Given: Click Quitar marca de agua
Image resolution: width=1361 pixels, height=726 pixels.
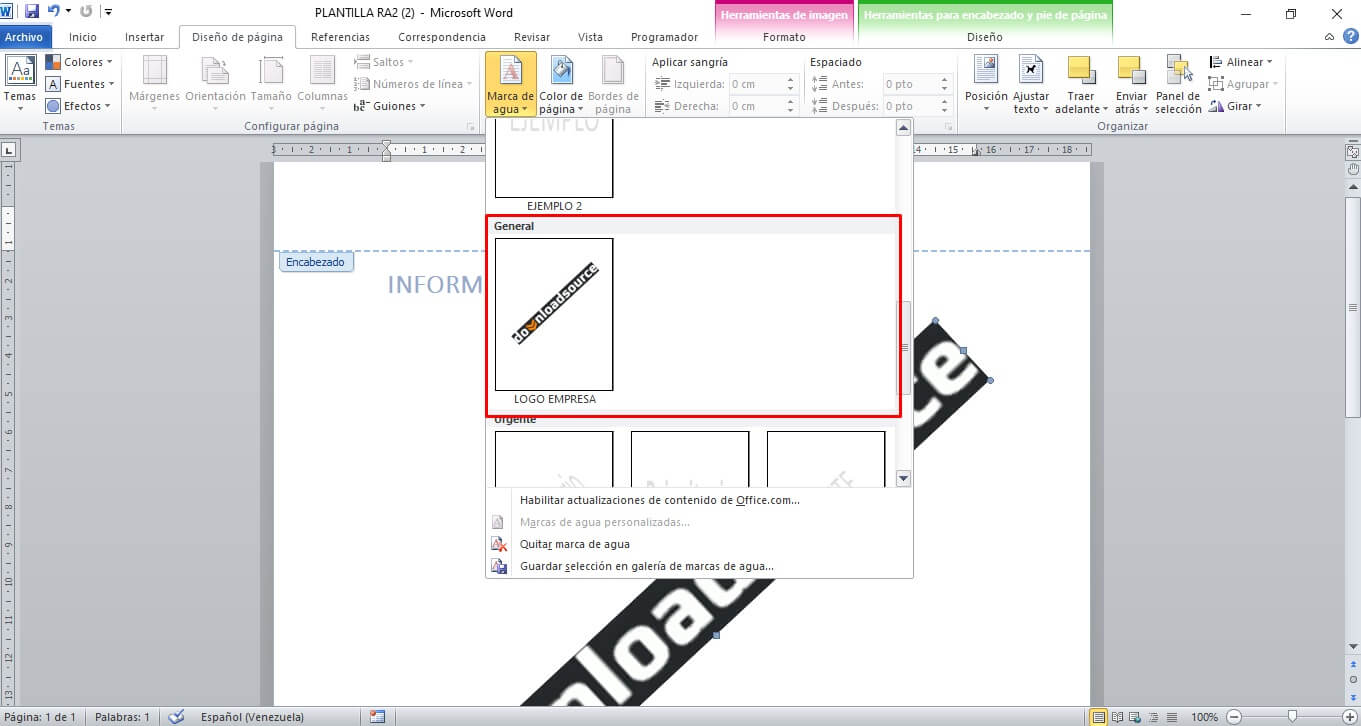Looking at the screenshot, I should pyautogui.click(x=575, y=544).
